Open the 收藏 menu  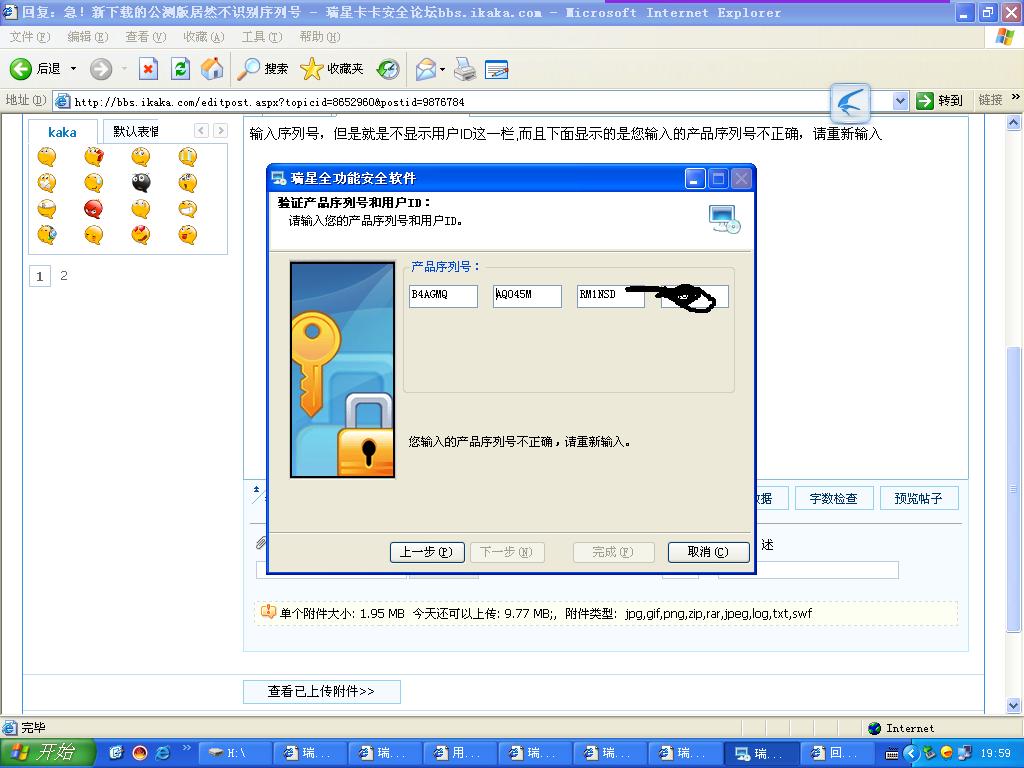coord(204,37)
